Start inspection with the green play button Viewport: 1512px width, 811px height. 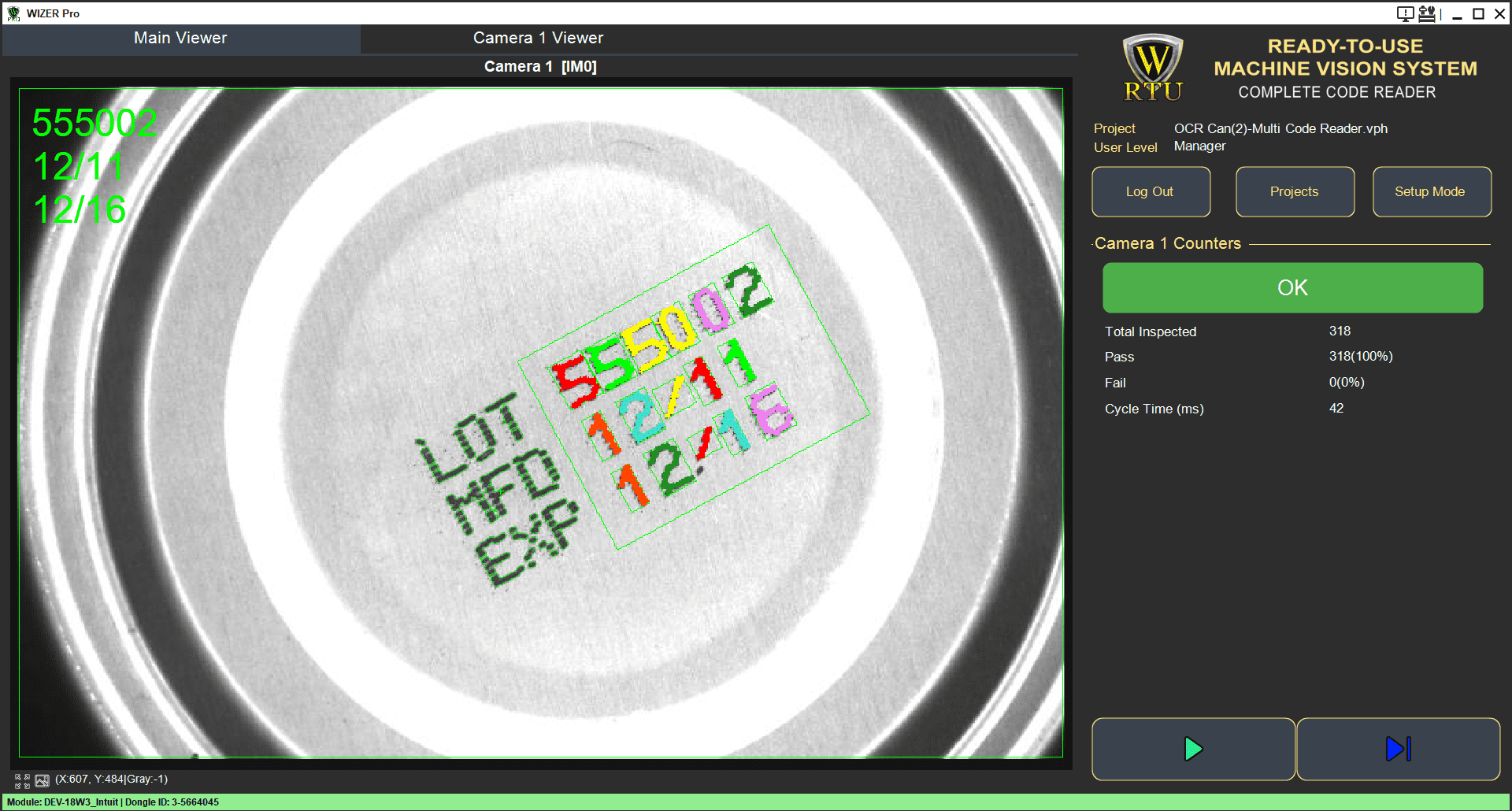click(1193, 749)
